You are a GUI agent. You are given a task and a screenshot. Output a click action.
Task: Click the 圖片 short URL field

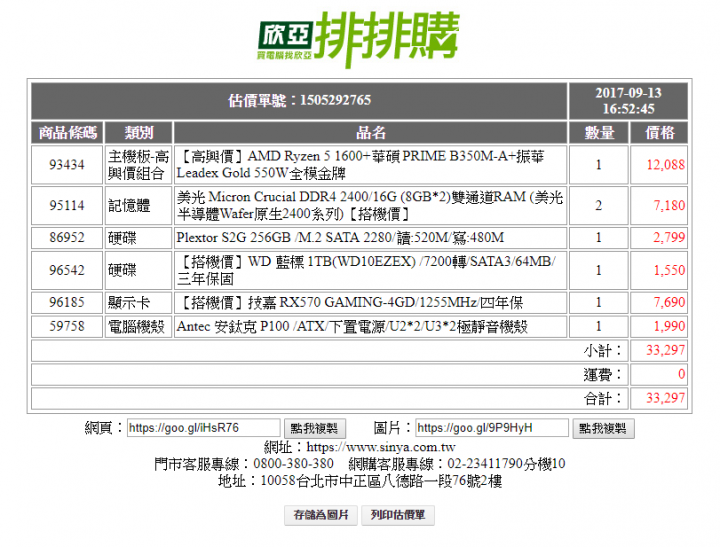(x=492, y=428)
